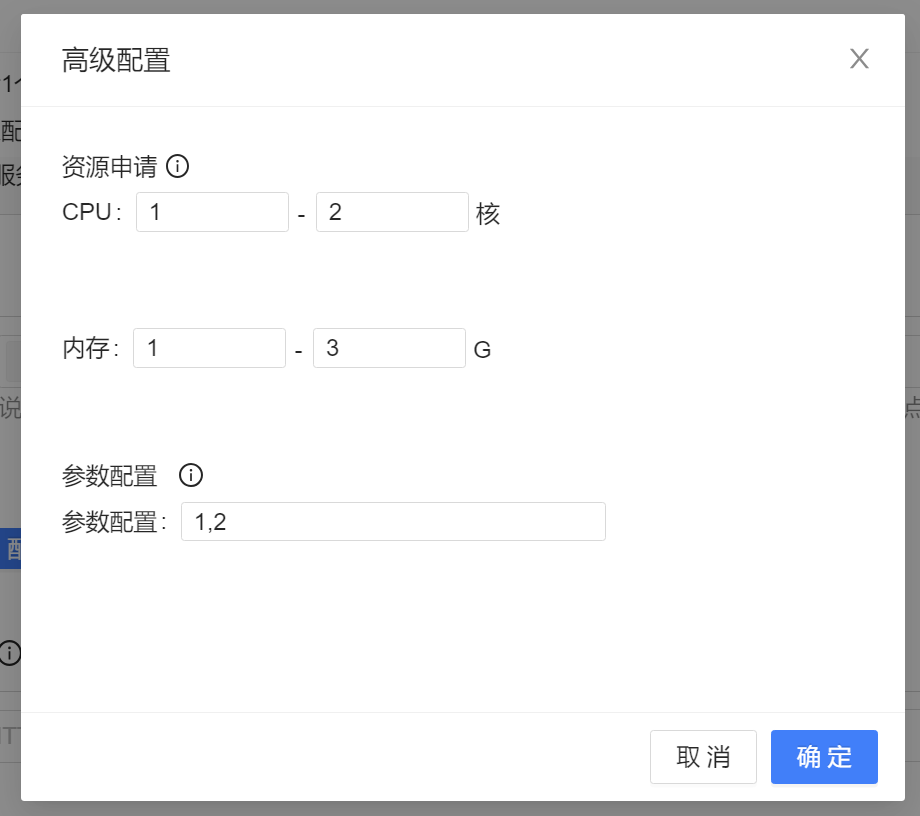The width and height of the screenshot is (920, 816).
Task: Click the 核 unit label after CPU
Action: (488, 213)
